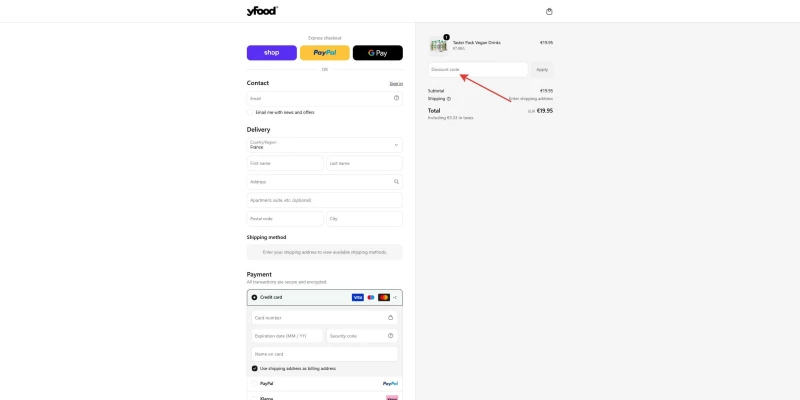
Task: Click the Apply discount button
Action: click(542, 70)
